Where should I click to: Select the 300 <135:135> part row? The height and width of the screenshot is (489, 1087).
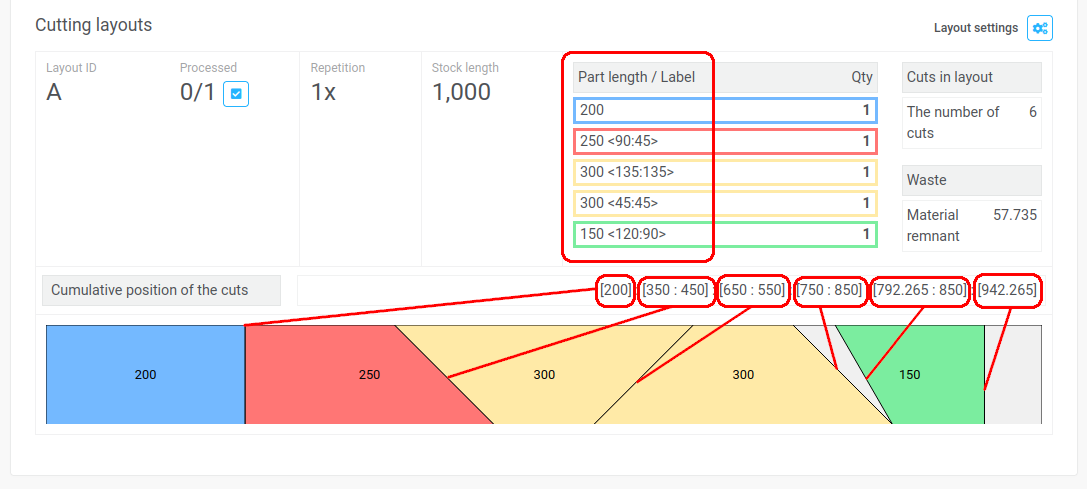click(x=724, y=172)
